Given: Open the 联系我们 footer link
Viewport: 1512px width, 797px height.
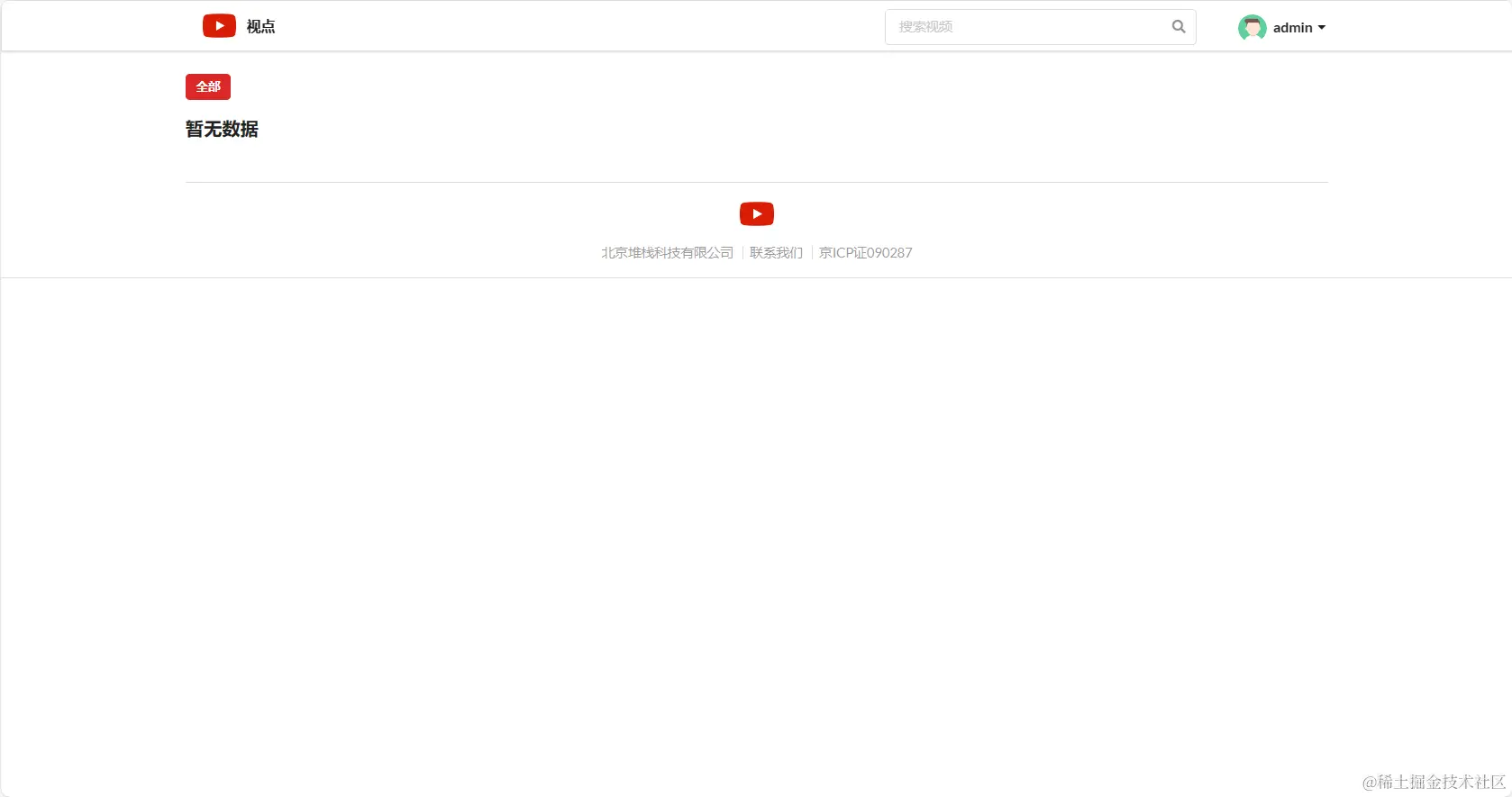Looking at the screenshot, I should 776,253.
